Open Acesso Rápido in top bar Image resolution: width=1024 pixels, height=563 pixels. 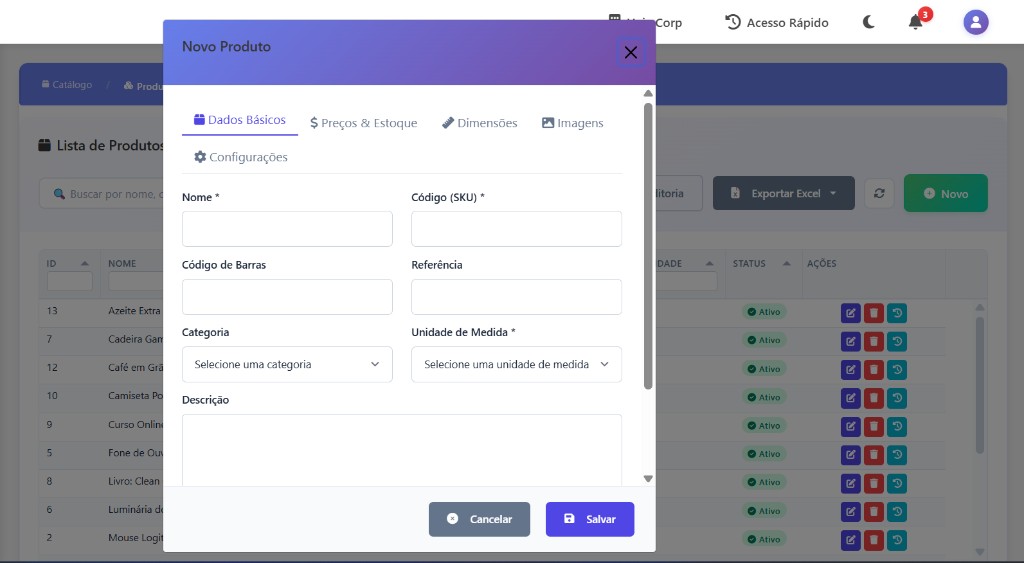(776, 22)
